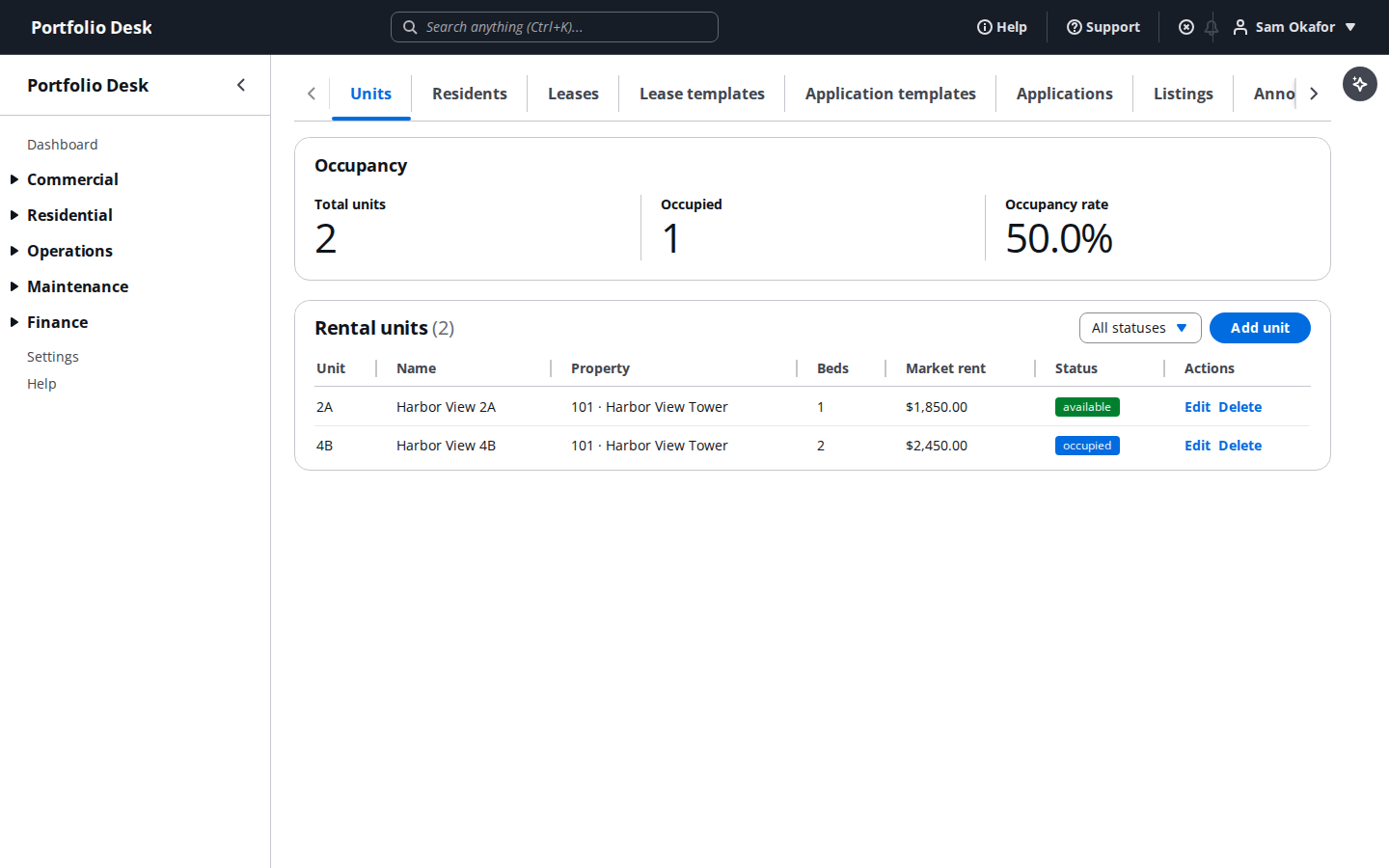Screen dimensions: 1389x868
Task: Open Help from the top bar
Action: click(x=1002, y=27)
